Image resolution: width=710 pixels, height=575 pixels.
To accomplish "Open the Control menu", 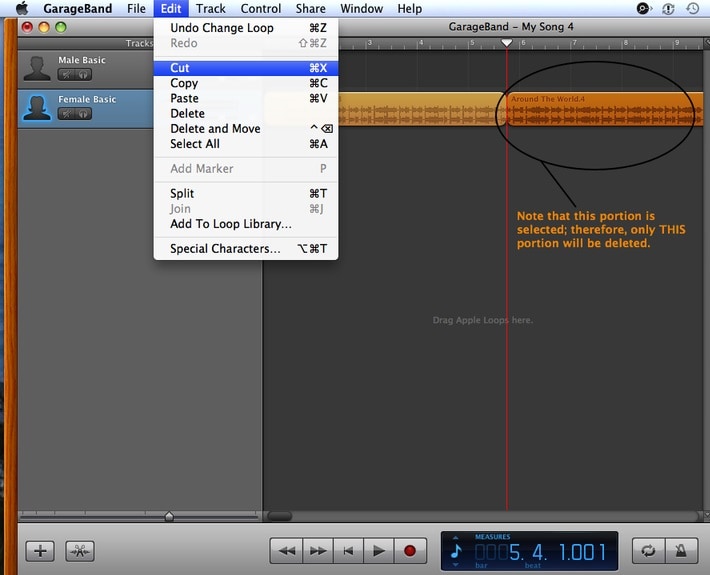I will pyautogui.click(x=260, y=8).
